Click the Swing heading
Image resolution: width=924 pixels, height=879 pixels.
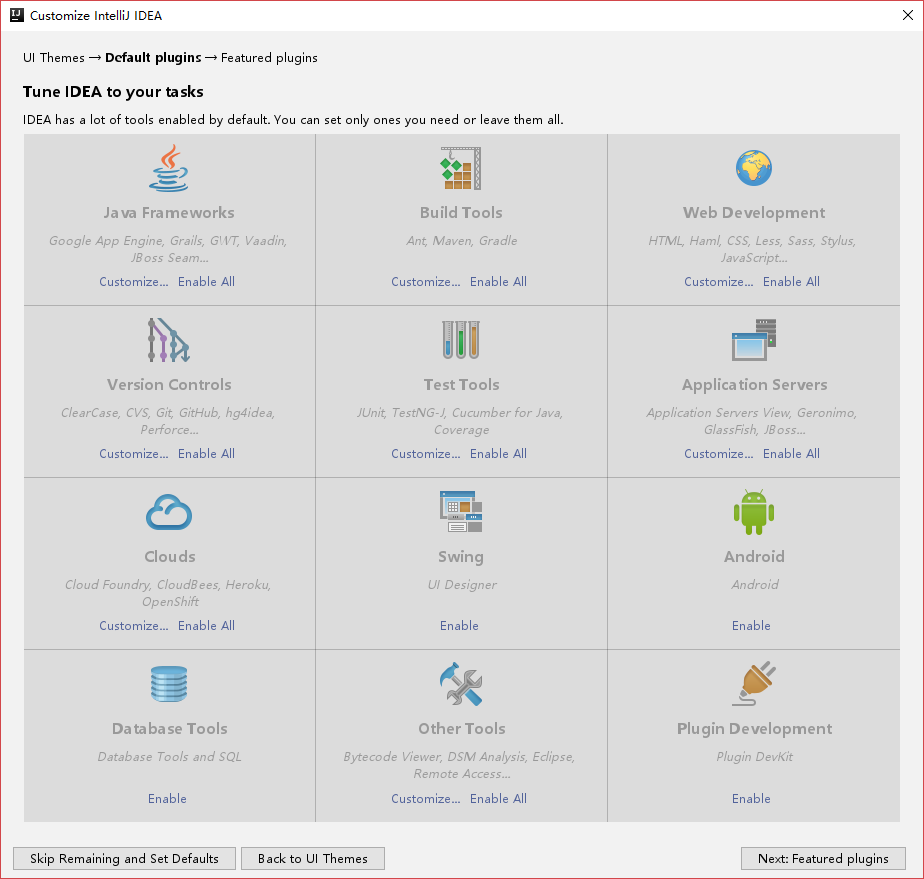pyautogui.click(x=461, y=557)
